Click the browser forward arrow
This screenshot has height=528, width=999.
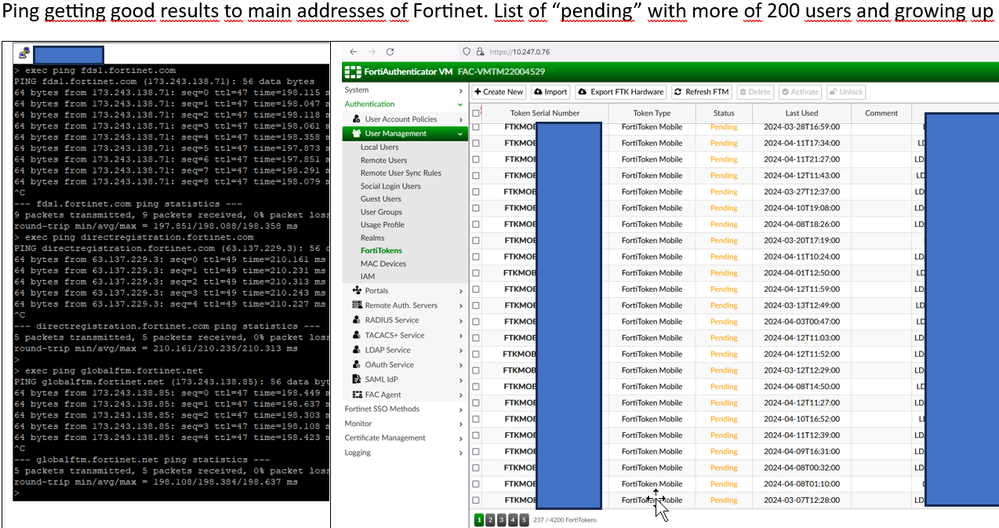pyautogui.click(x=371, y=52)
